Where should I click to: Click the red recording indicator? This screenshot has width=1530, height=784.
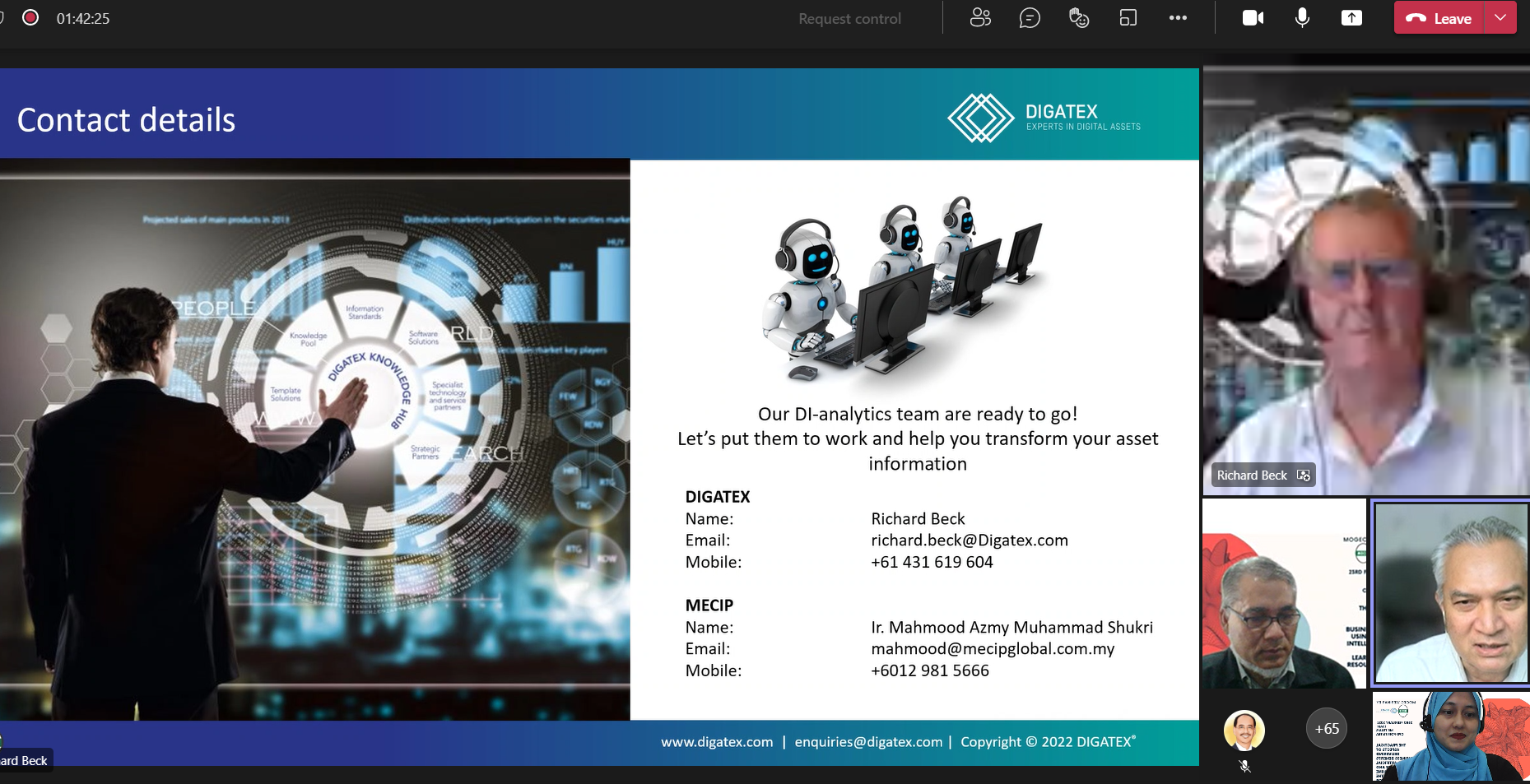tap(30, 17)
